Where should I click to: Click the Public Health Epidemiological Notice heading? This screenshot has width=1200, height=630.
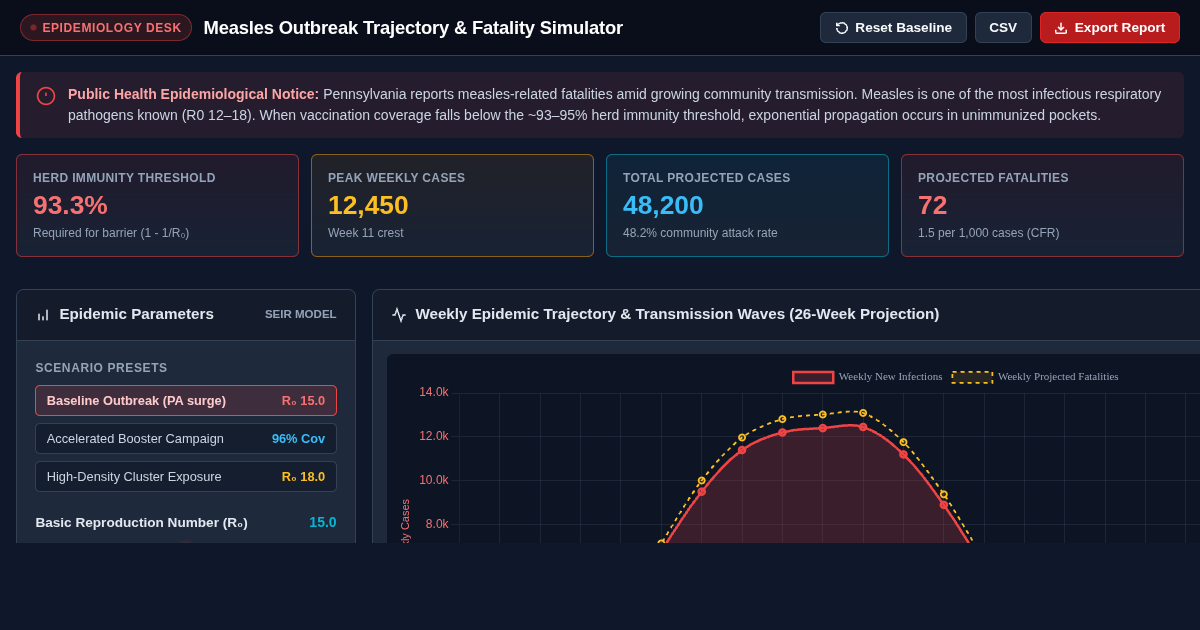point(194,94)
